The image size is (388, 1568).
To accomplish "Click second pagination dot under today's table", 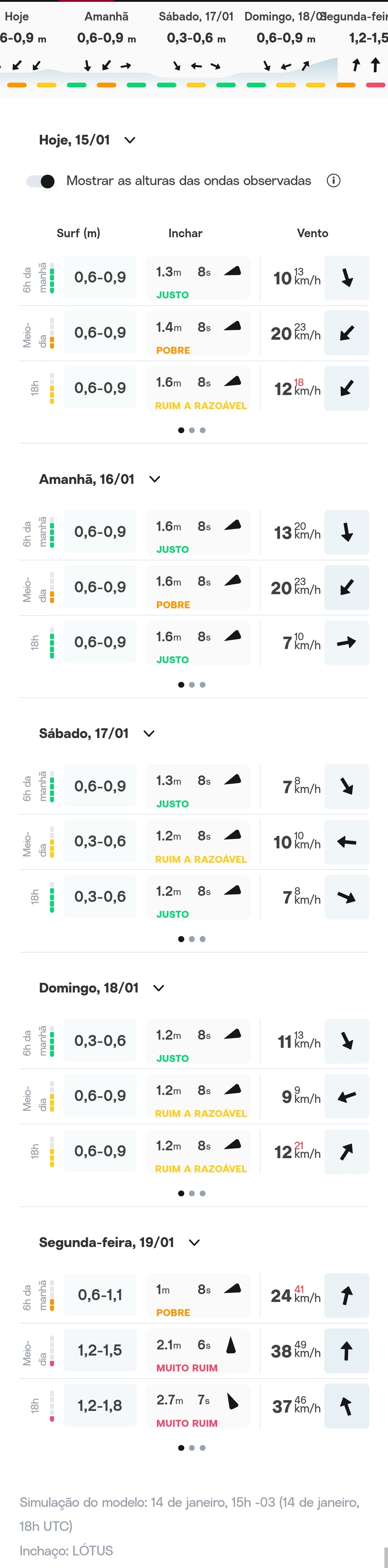I will coord(192,430).
